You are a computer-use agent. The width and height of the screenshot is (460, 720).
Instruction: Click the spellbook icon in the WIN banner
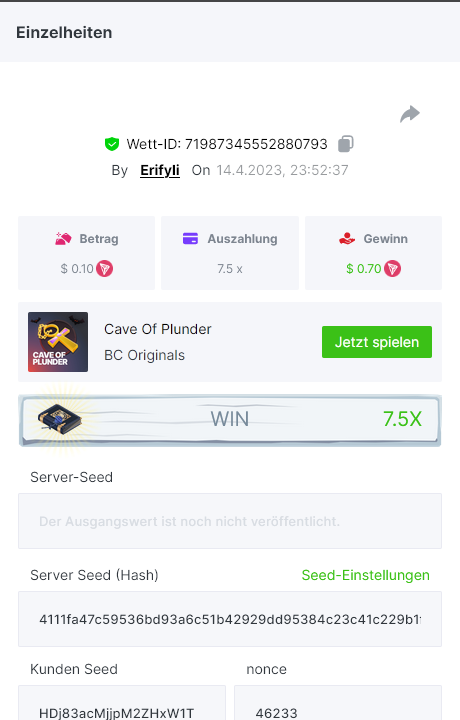tap(60, 418)
